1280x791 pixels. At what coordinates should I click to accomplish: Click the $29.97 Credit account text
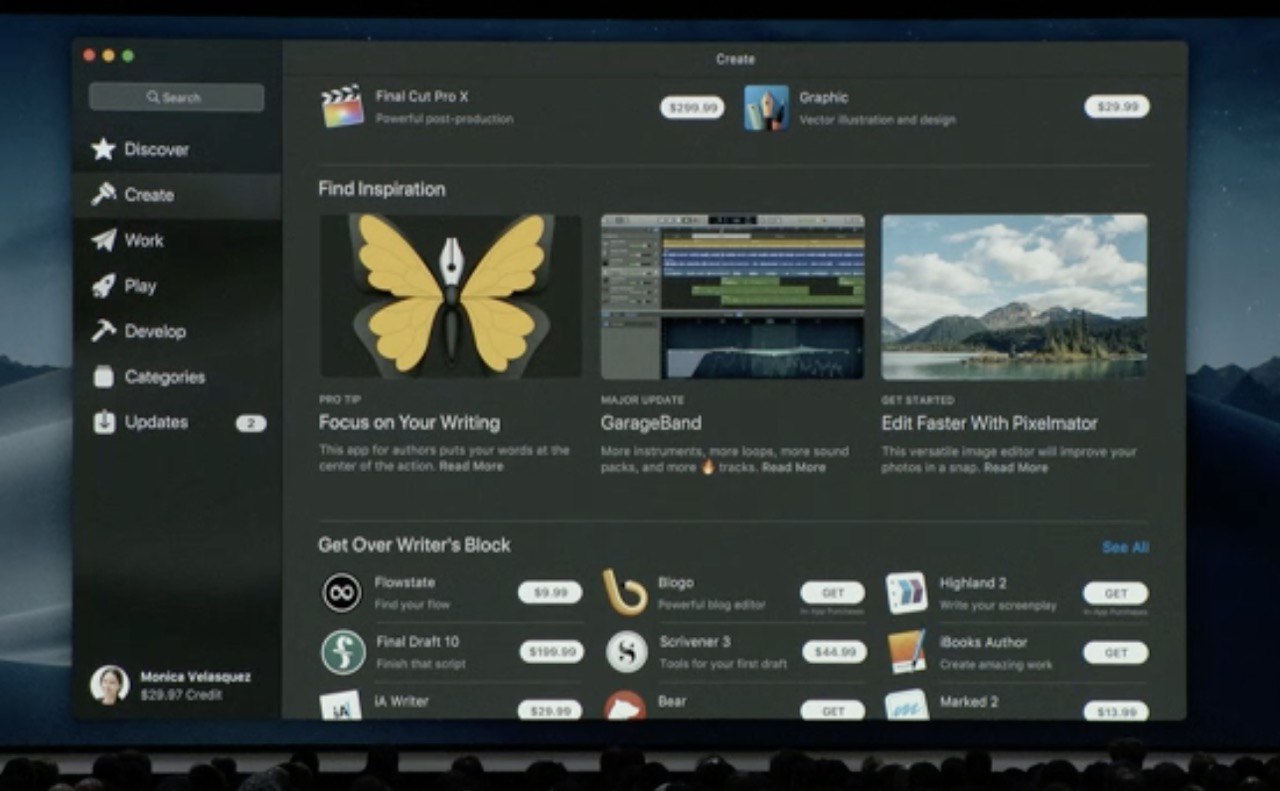click(181, 695)
